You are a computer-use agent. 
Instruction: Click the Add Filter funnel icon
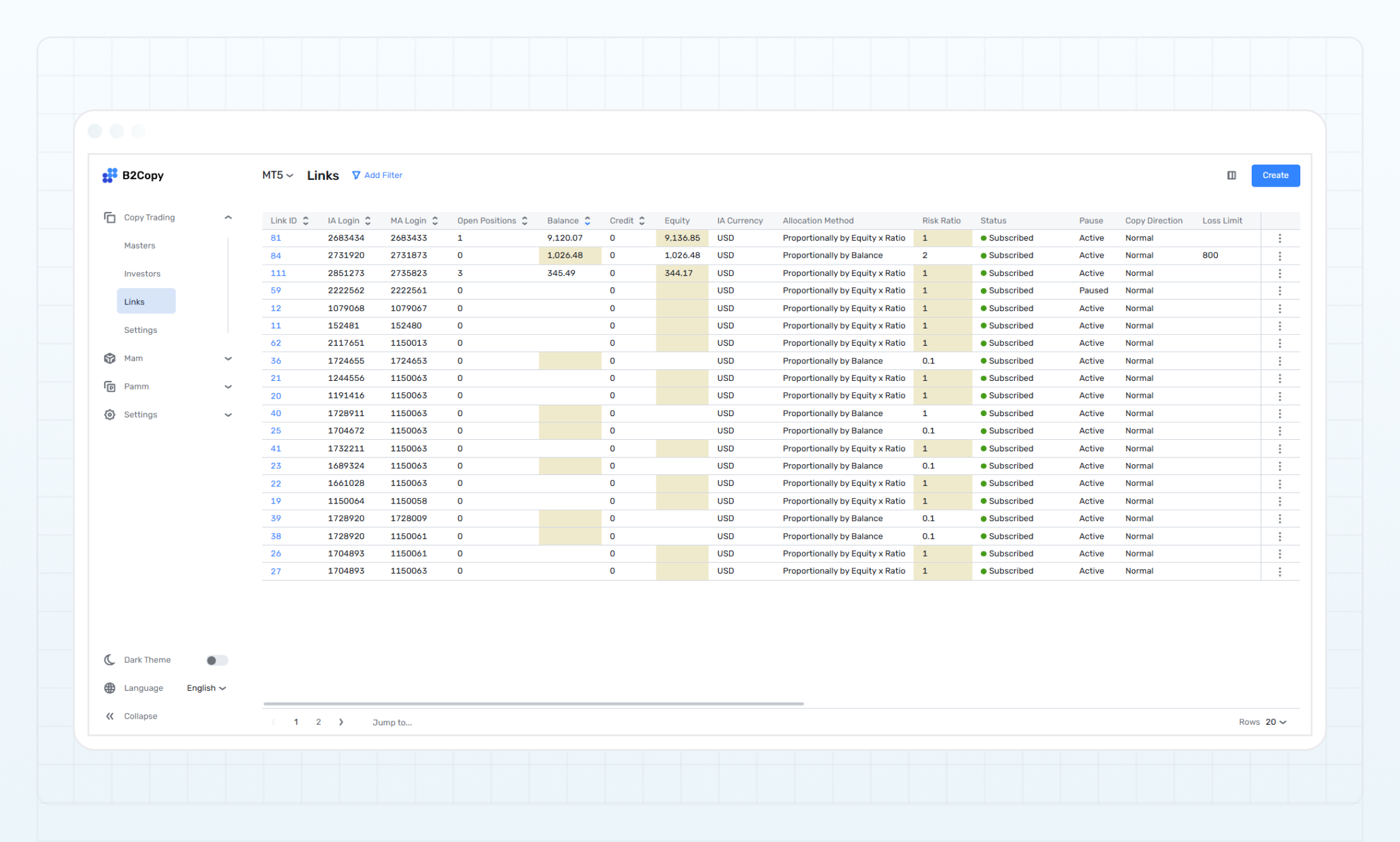(356, 175)
